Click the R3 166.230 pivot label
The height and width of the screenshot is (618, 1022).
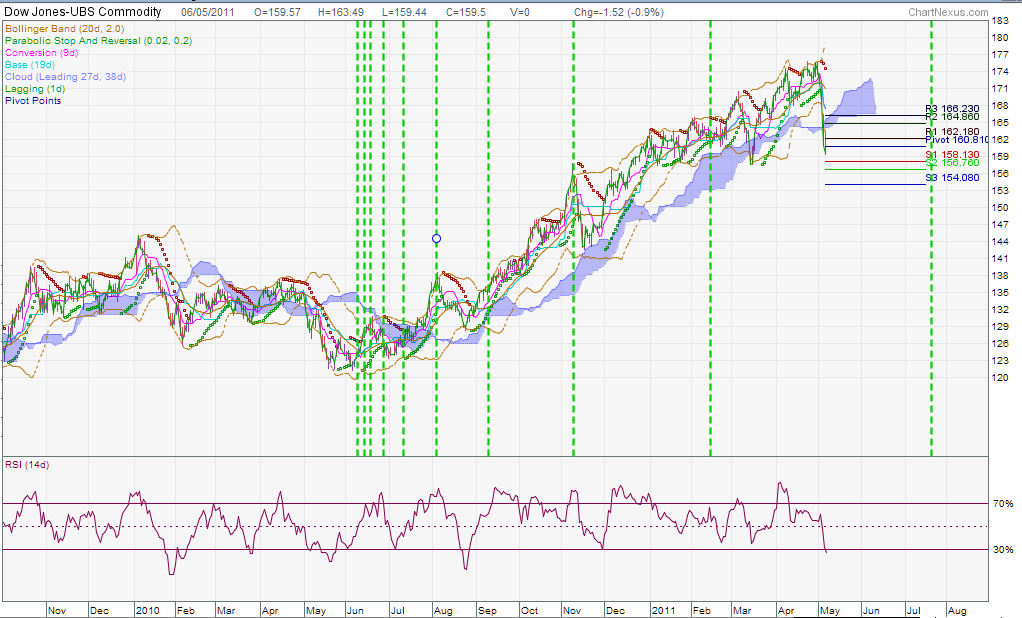(x=952, y=109)
